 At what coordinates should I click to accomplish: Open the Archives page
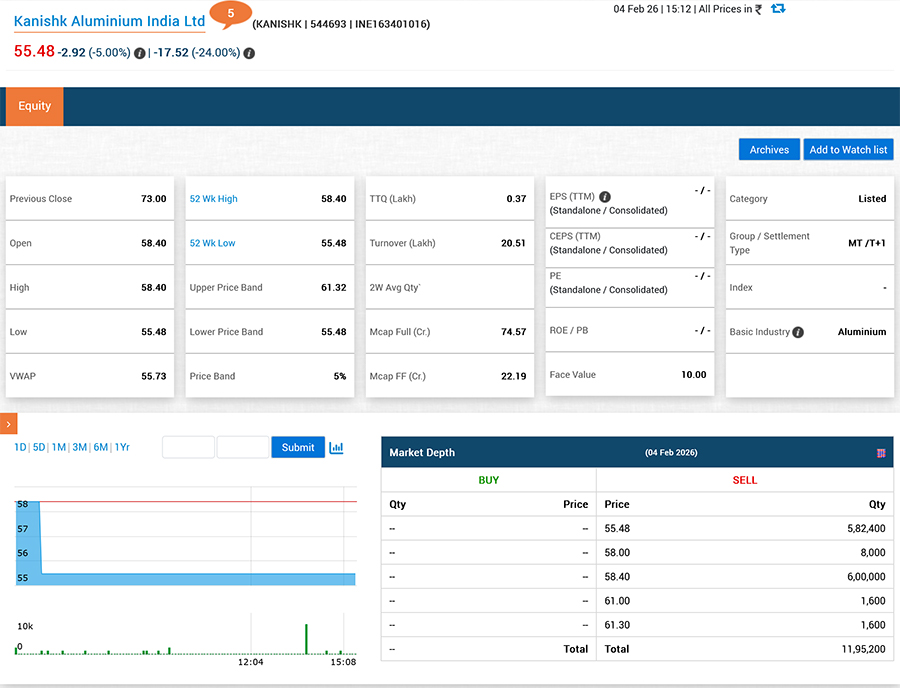(x=768, y=149)
